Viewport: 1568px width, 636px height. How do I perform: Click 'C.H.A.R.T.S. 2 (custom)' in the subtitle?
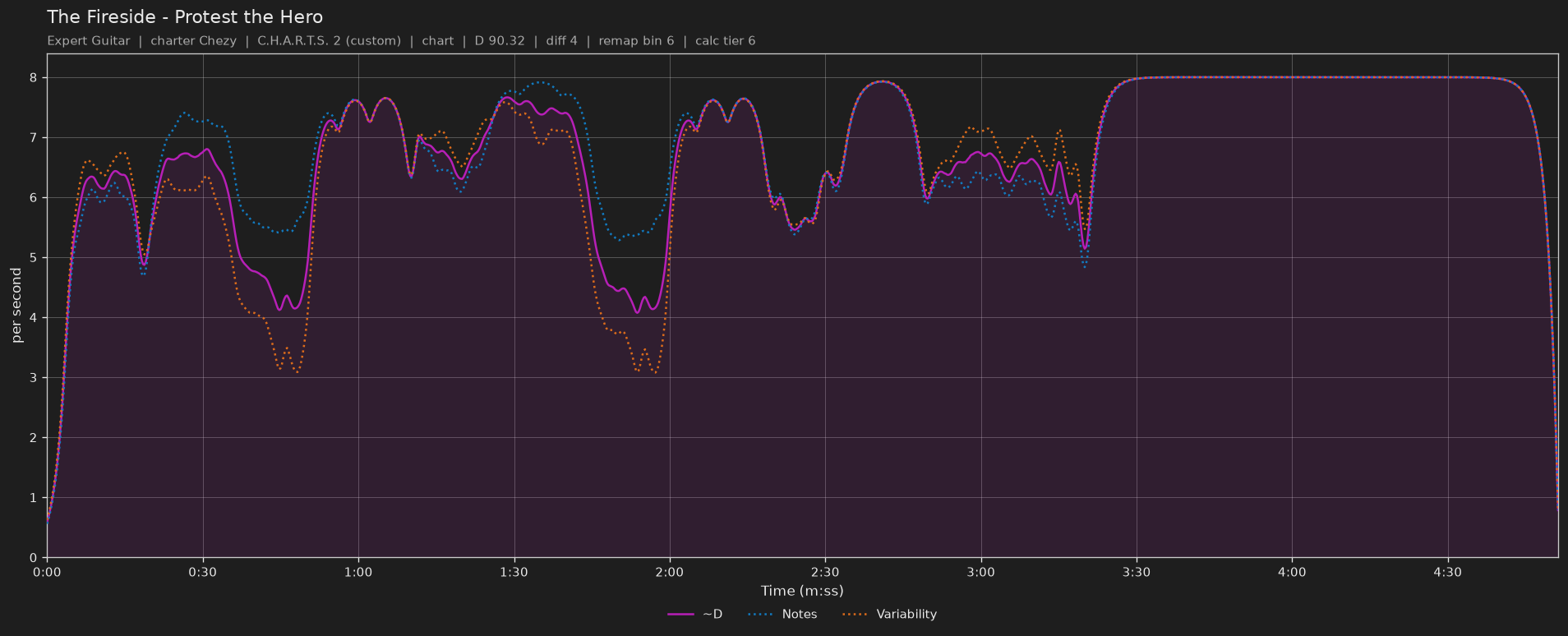[330, 41]
